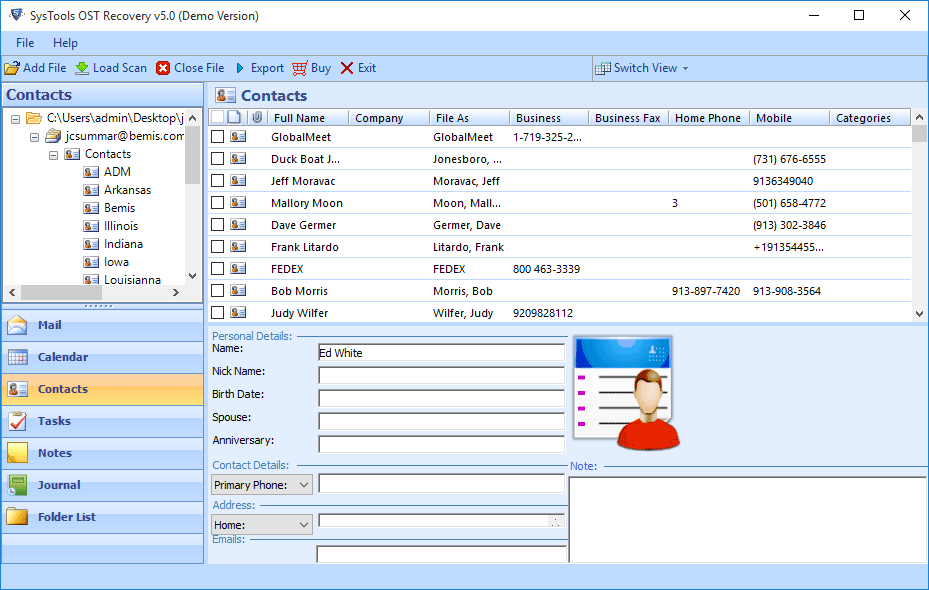Image resolution: width=929 pixels, height=590 pixels.
Task: Check the box for FEDEX contact
Action: click(x=217, y=269)
